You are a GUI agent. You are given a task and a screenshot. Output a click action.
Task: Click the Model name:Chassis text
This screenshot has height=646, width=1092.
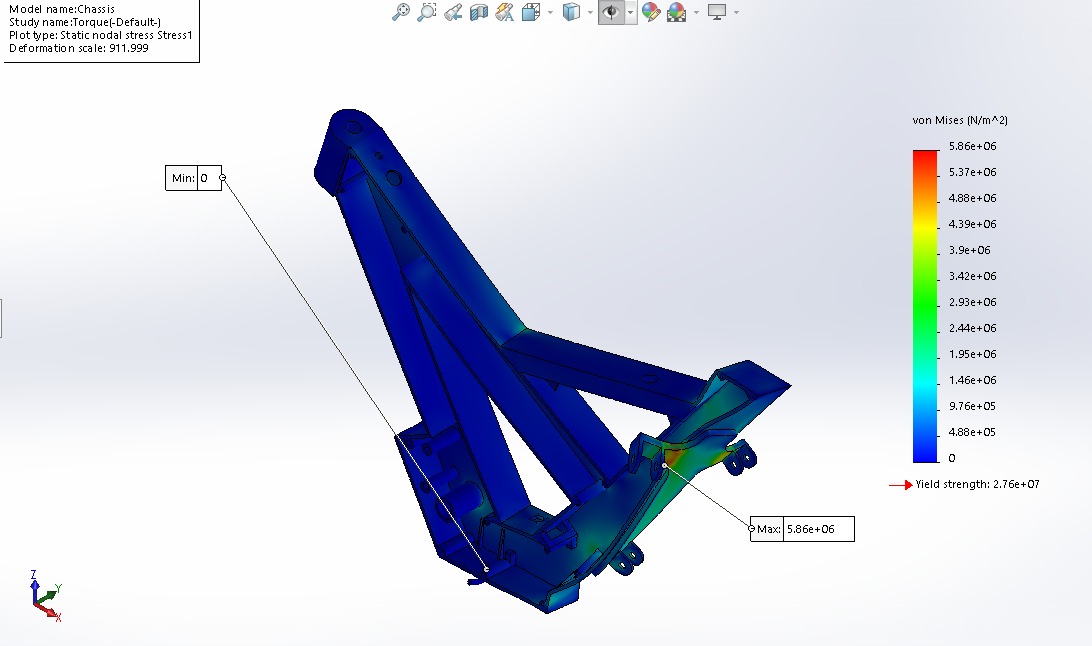[x=62, y=10]
